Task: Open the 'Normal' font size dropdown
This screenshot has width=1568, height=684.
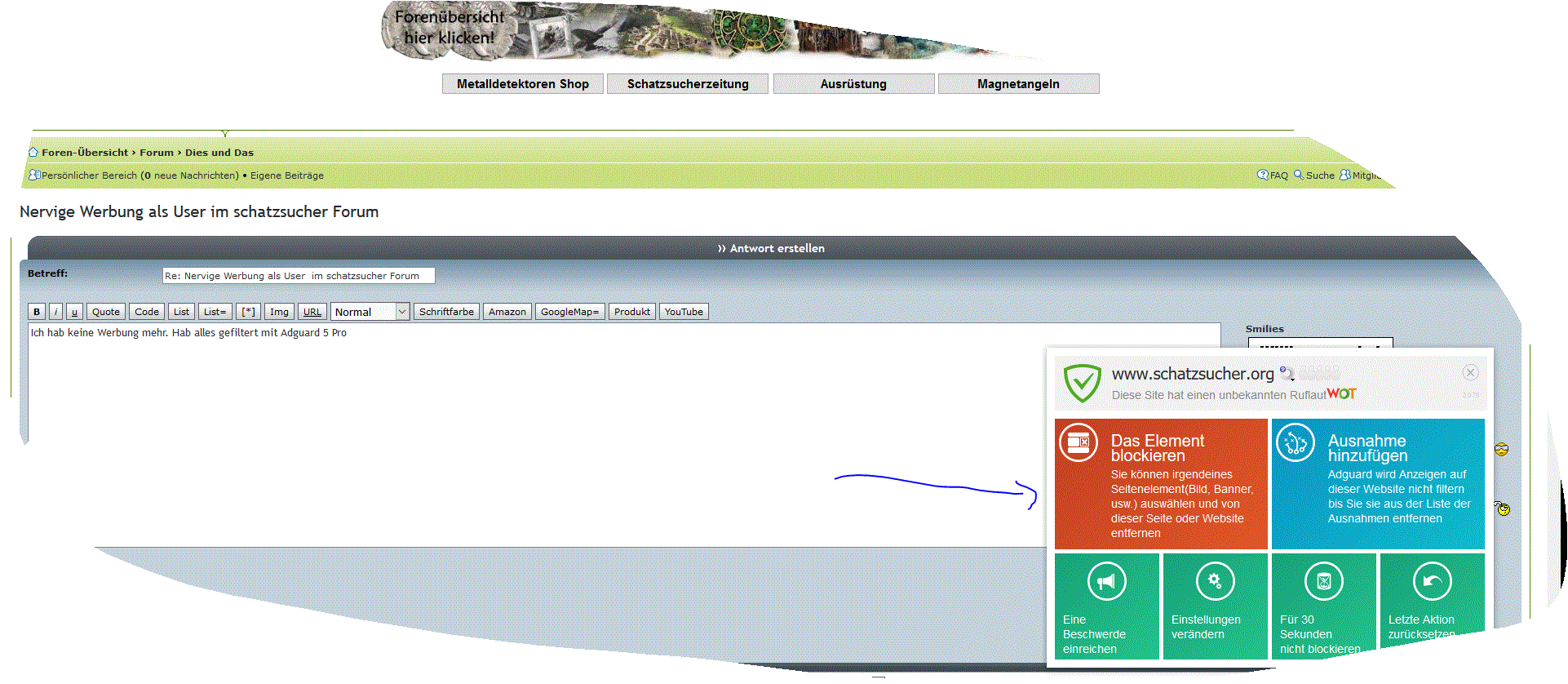Action: (x=370, y=312)
